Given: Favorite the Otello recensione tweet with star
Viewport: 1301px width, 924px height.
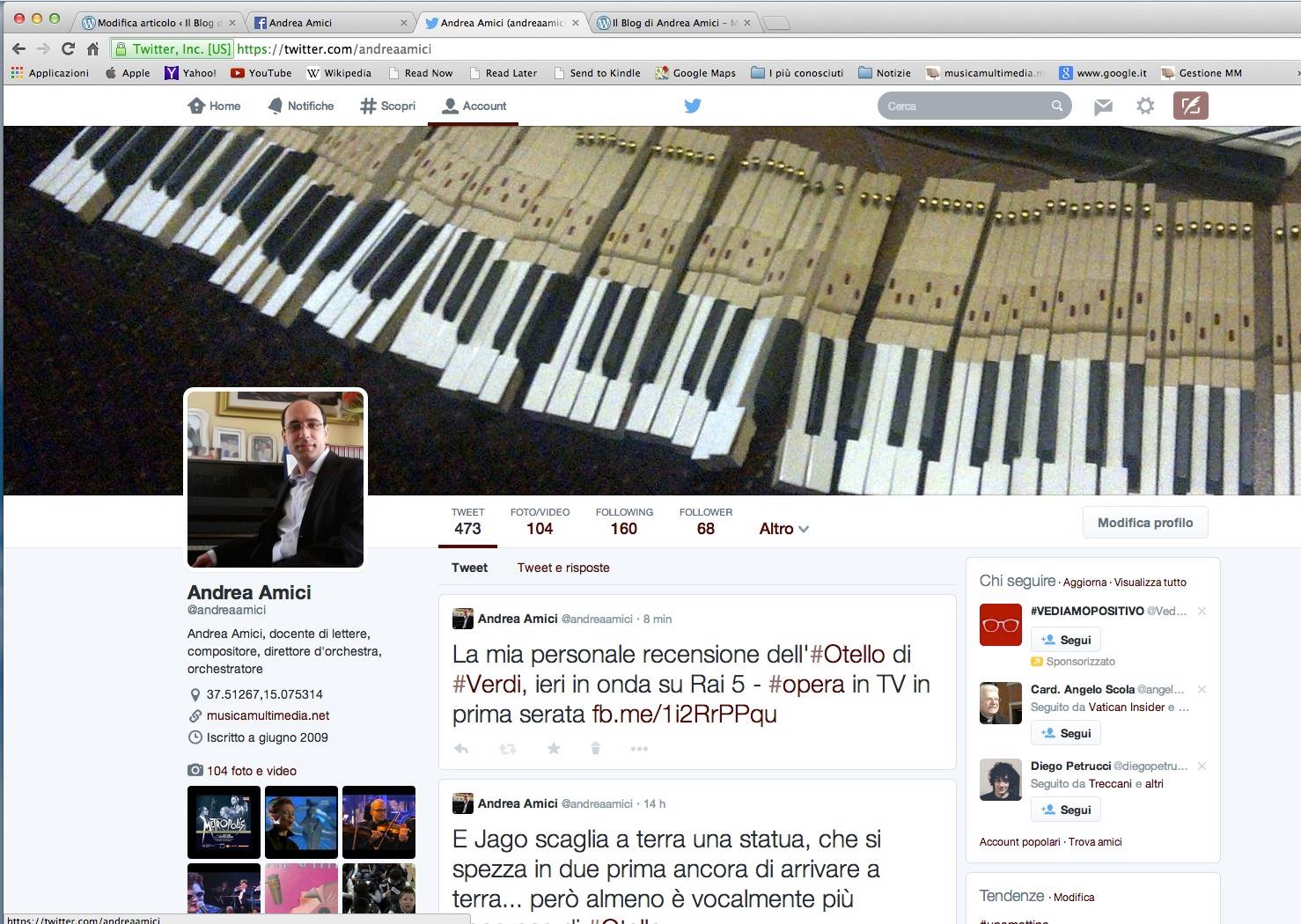Looking at the screenshot, I should pos(553,748).
